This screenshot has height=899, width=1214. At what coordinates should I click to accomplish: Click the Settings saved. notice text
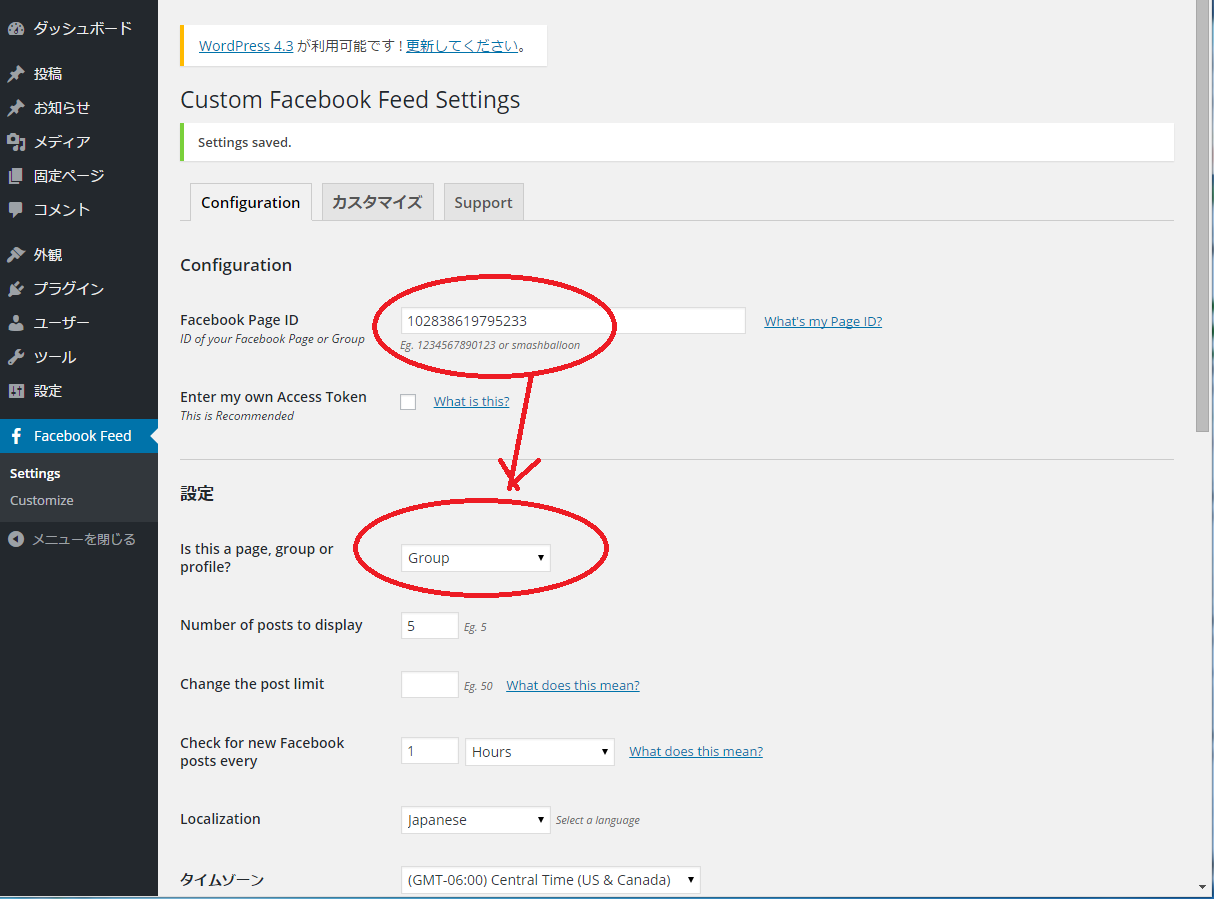point(245,142)
